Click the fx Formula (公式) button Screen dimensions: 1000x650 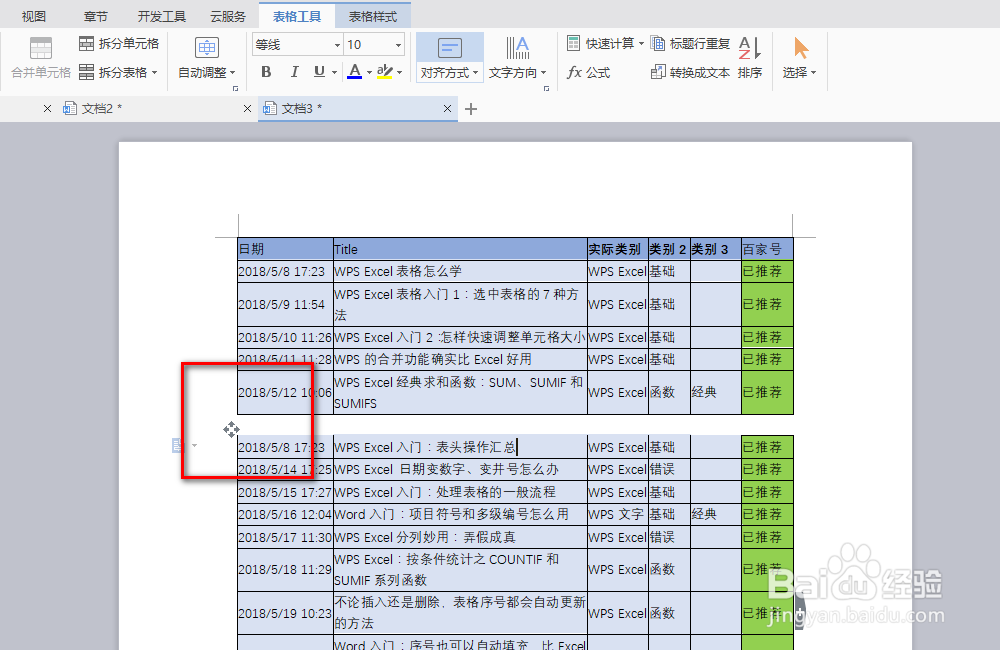(x=589, y=73)
